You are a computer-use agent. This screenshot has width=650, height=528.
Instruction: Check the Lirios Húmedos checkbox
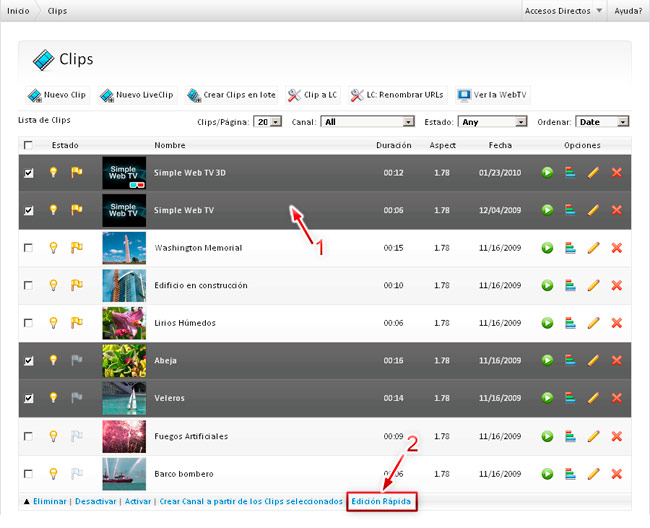click(x=28, y=323)
